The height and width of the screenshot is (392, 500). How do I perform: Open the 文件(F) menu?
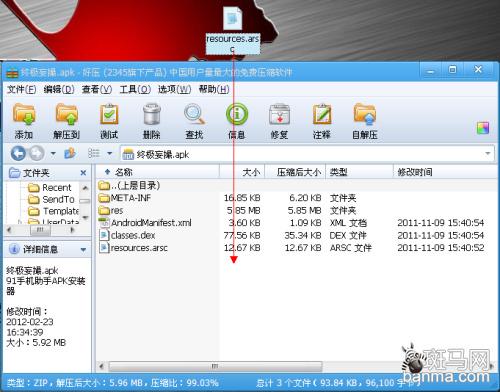click(x=21, y=89)
